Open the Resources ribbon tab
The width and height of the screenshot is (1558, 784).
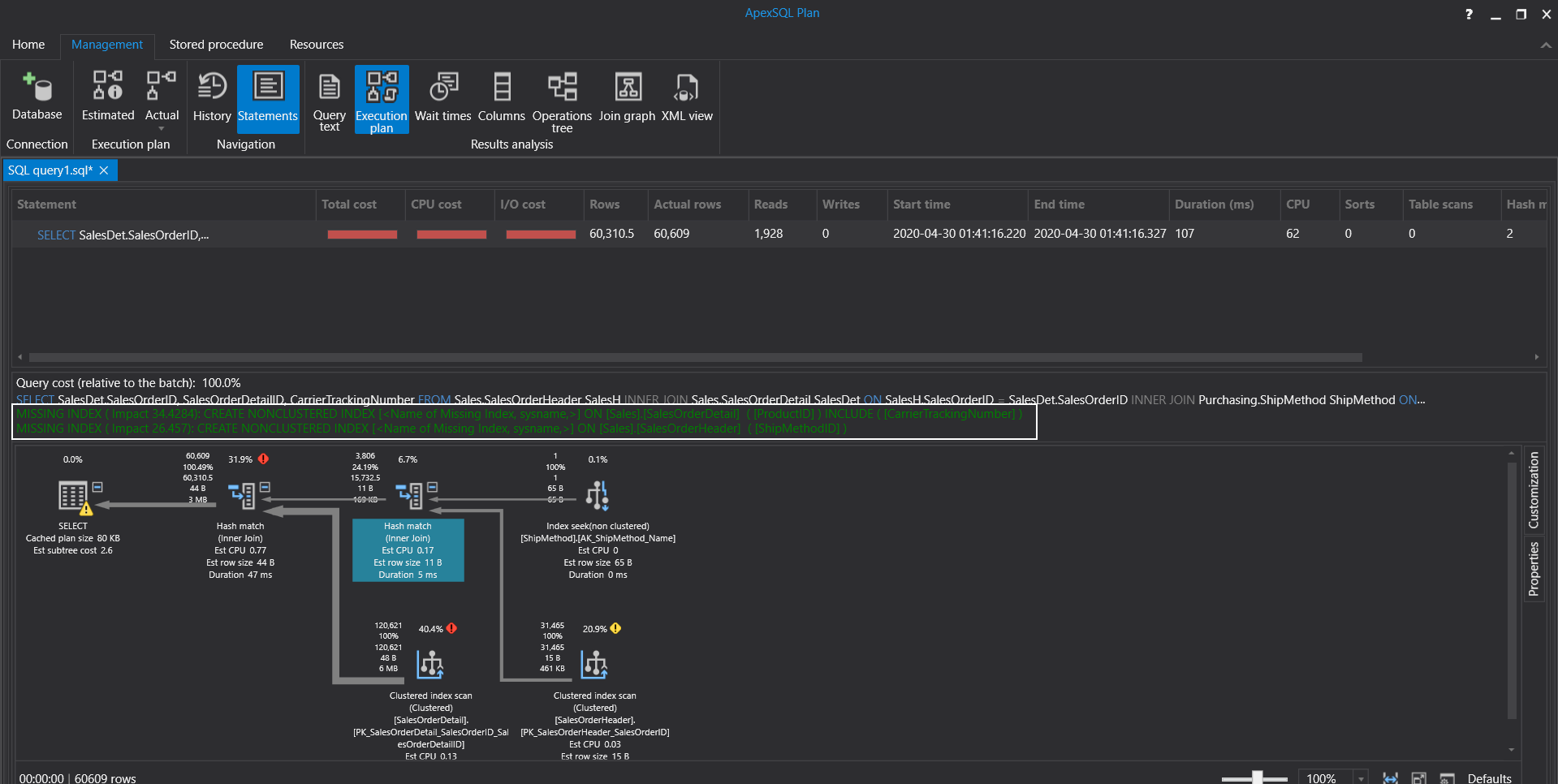pyautogui.click(x=317, y=45)
